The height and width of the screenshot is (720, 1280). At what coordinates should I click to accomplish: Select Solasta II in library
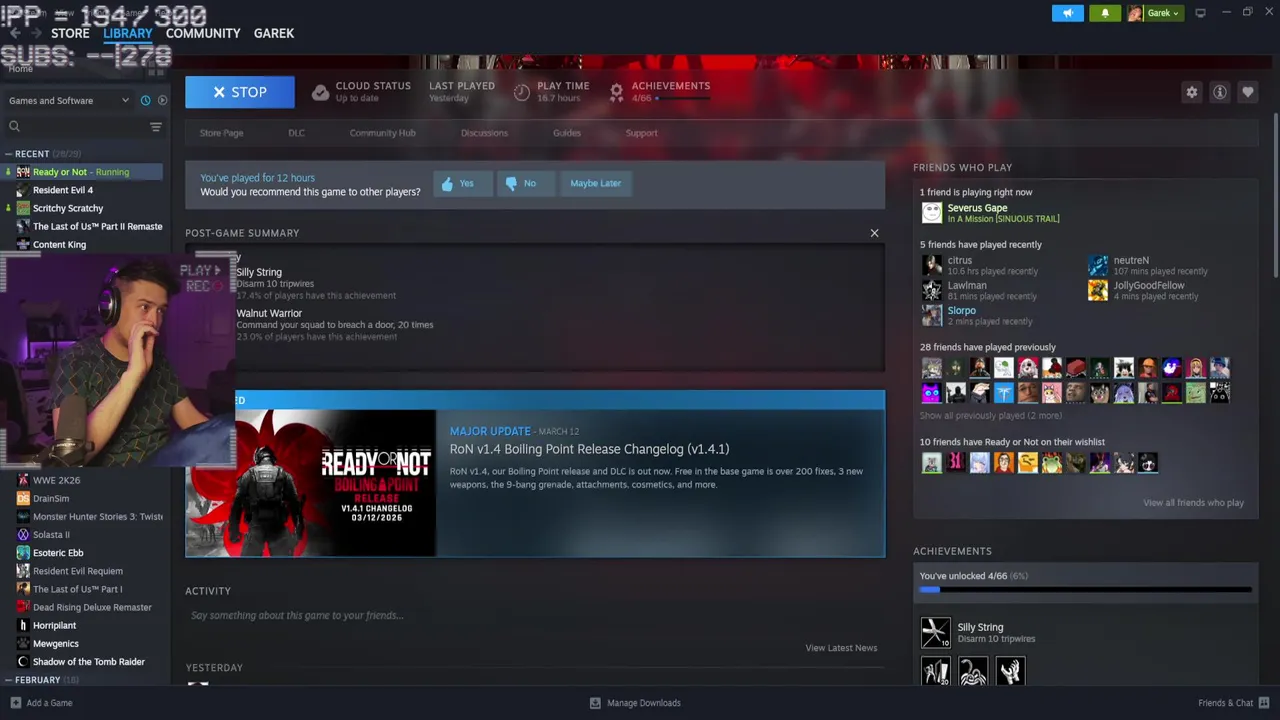(51, 534)
